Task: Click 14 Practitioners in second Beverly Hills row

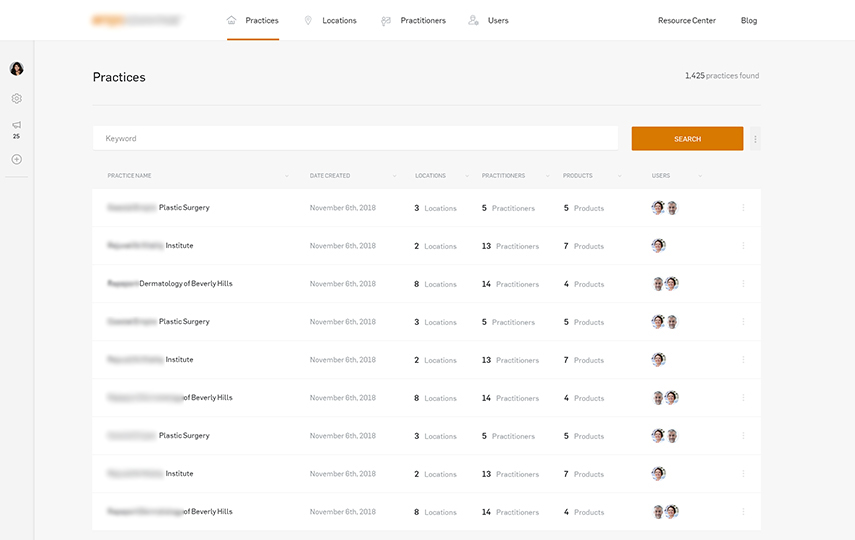Action: click(510, 398)
